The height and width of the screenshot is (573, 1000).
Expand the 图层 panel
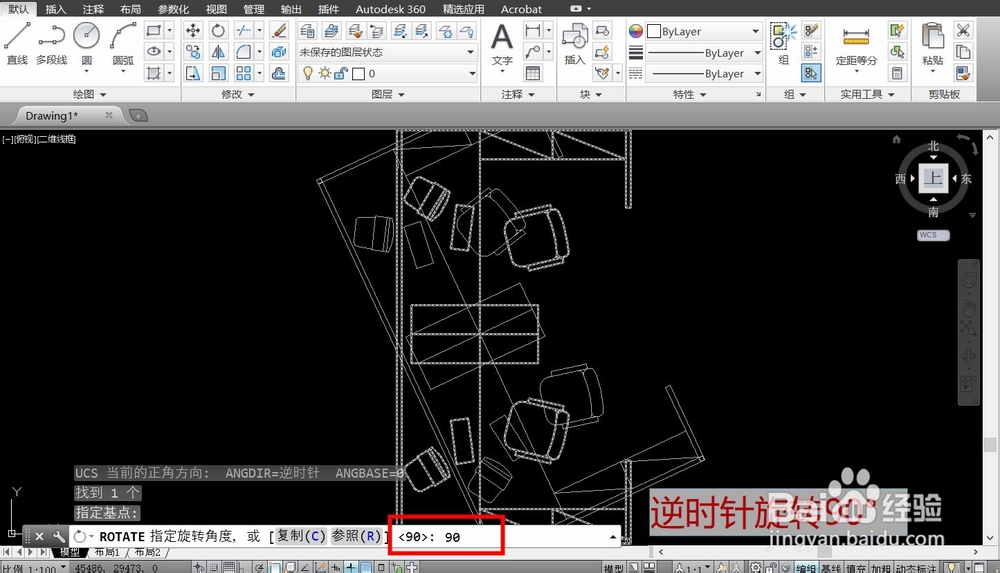pyautogui.click(x=388, y=94)
